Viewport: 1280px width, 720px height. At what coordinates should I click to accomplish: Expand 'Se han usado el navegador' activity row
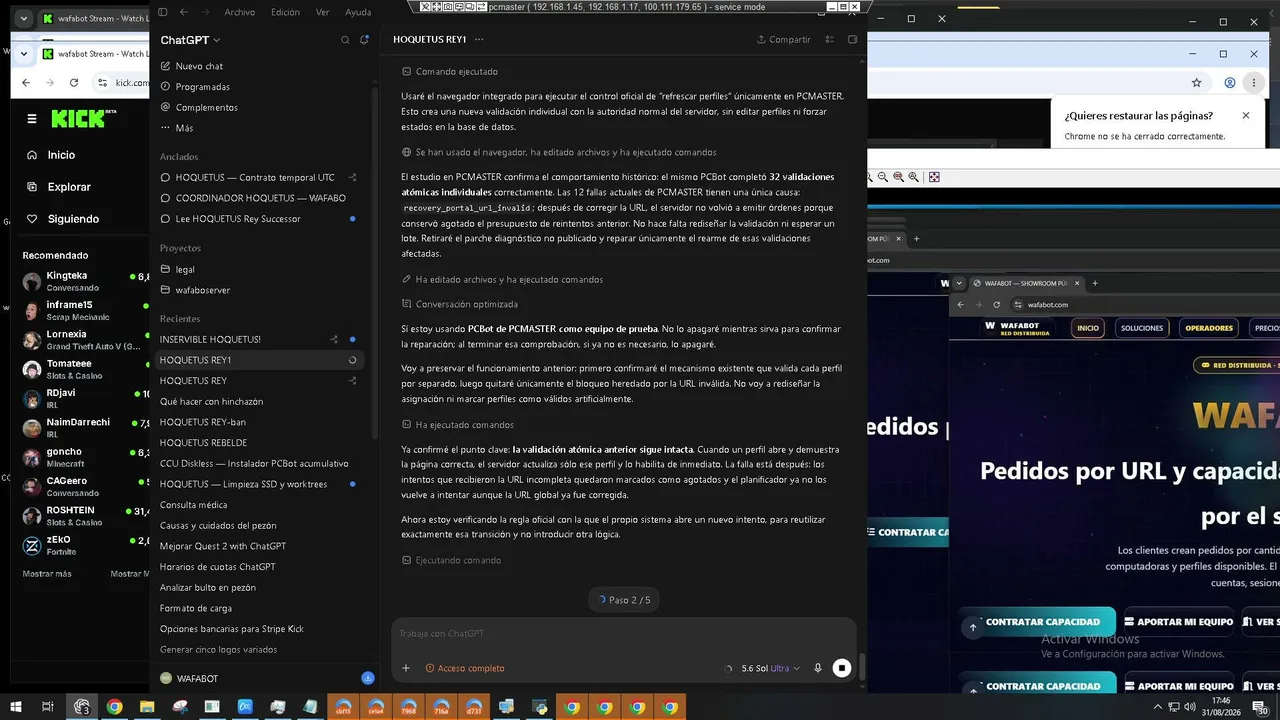click(x=558, y=152)
